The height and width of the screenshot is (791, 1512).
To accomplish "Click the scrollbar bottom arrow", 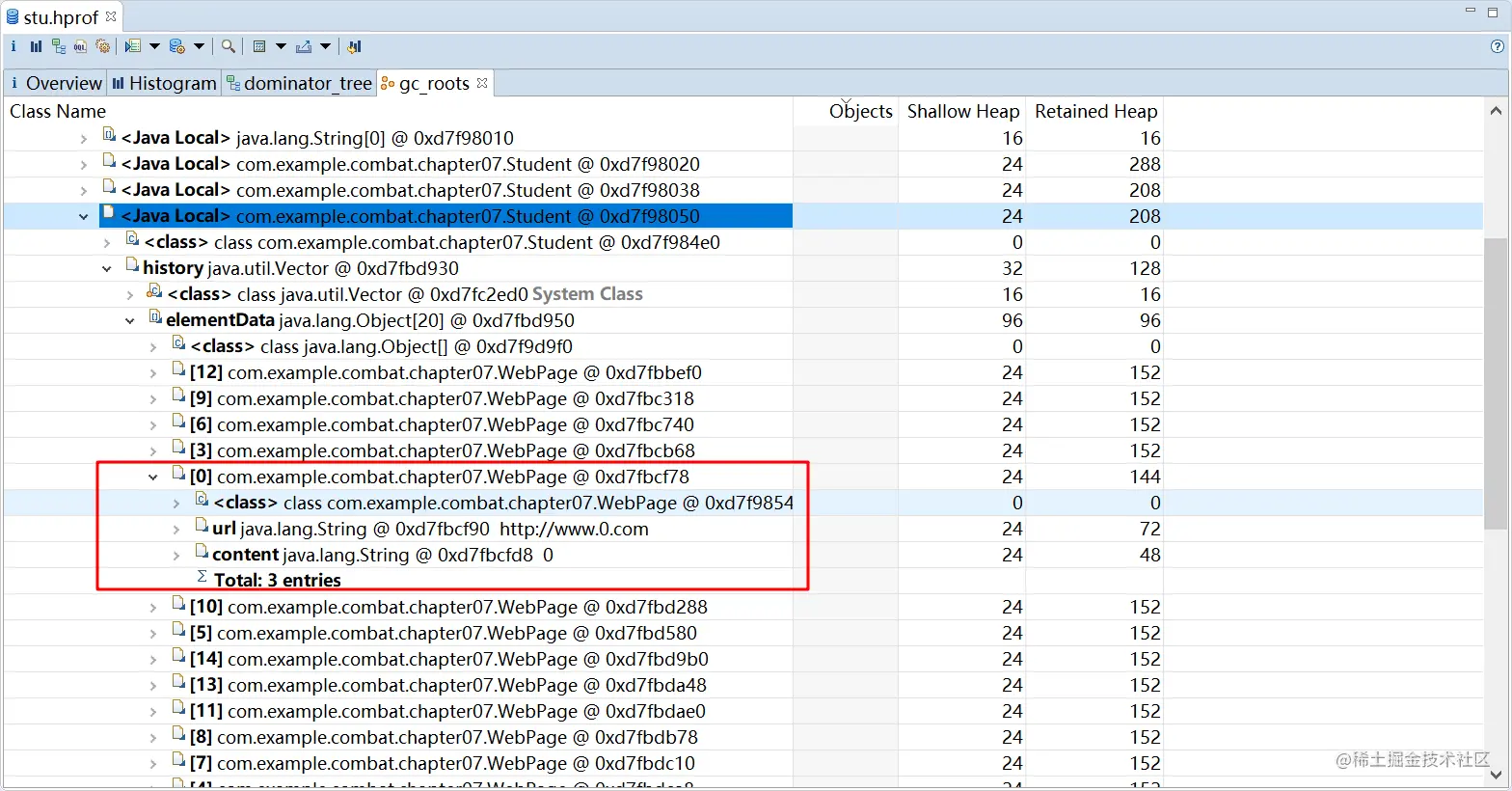I will pyautogui.click(x=1496, y=775).
